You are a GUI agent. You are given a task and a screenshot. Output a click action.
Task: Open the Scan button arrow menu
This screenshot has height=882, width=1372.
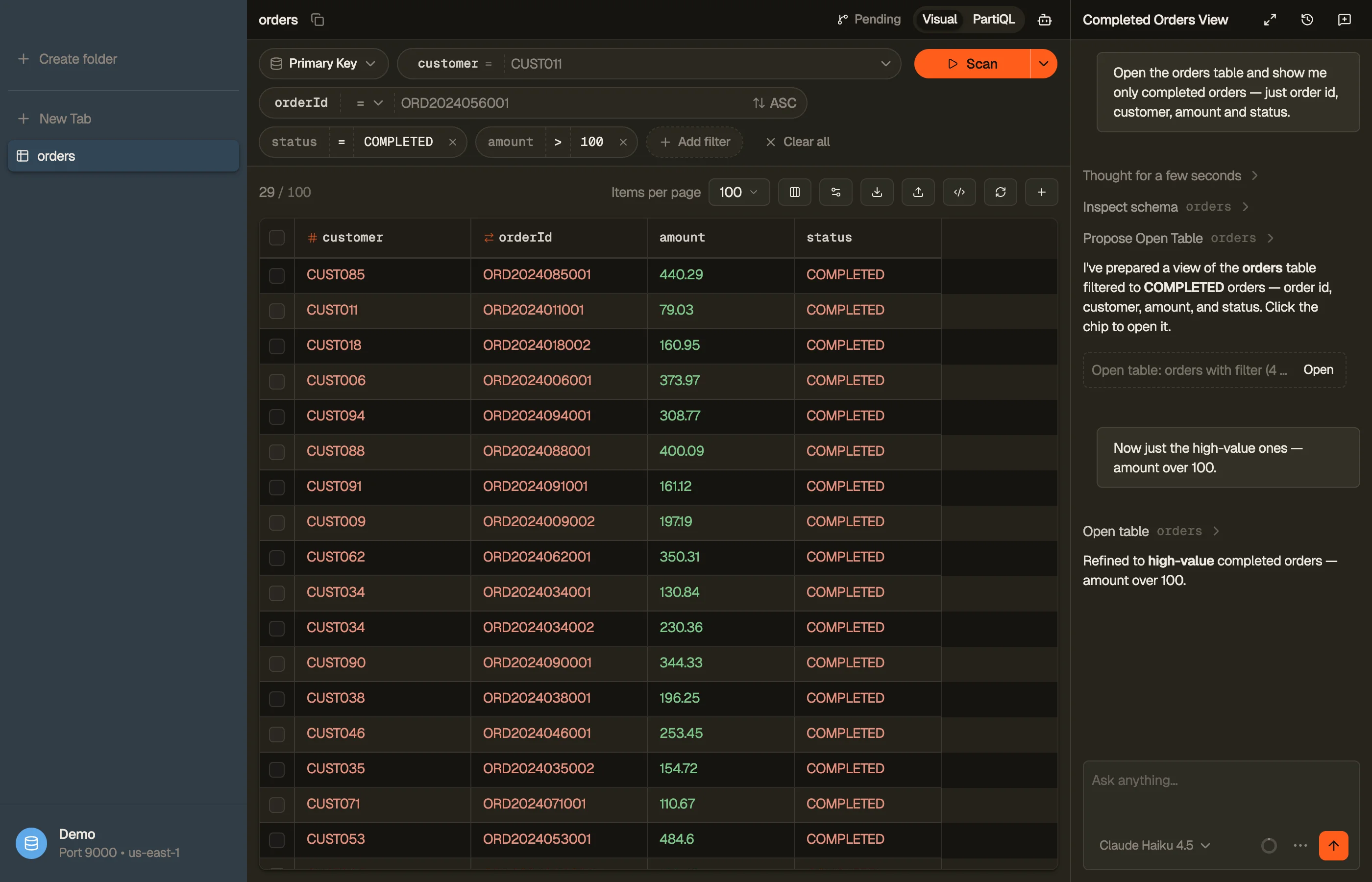coord(1043,64)
